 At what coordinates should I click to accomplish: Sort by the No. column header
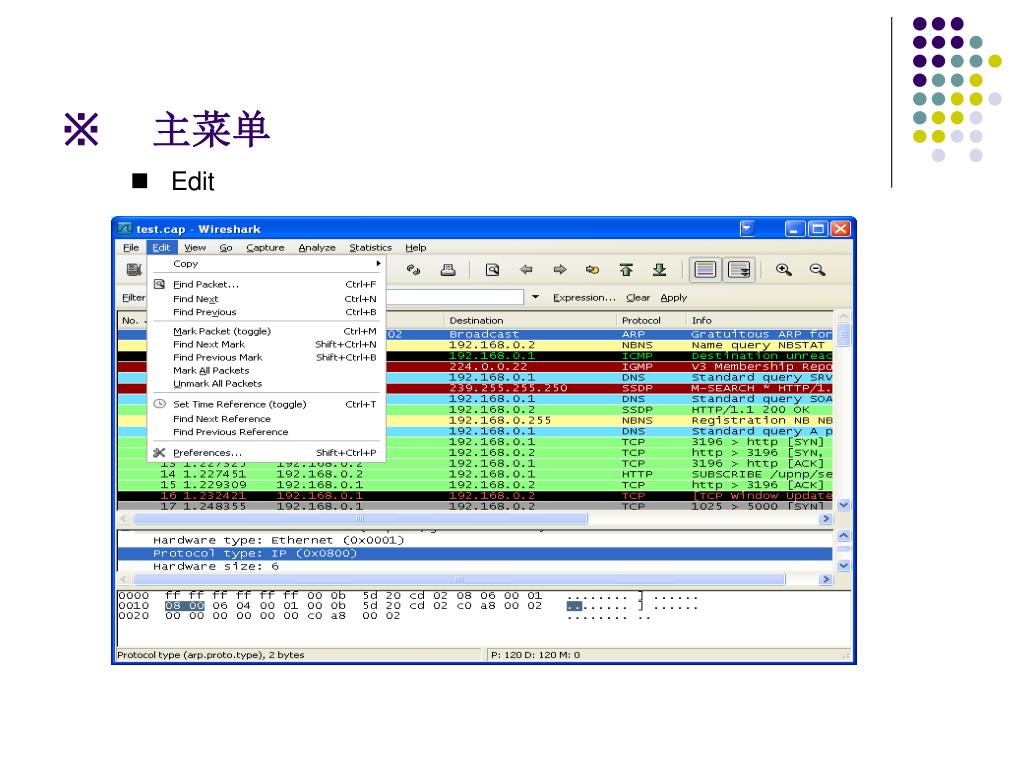[x=133, y=320]
